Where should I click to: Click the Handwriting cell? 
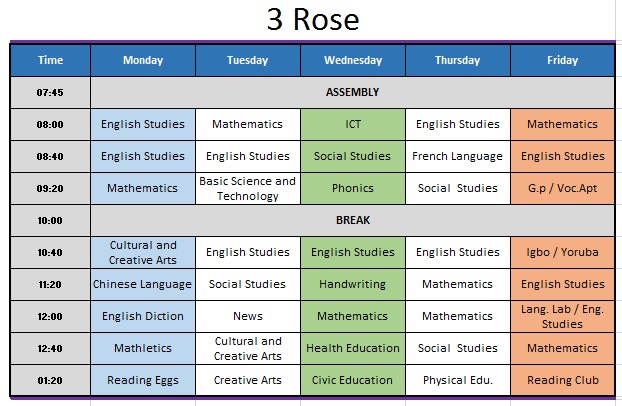(353, 284)
